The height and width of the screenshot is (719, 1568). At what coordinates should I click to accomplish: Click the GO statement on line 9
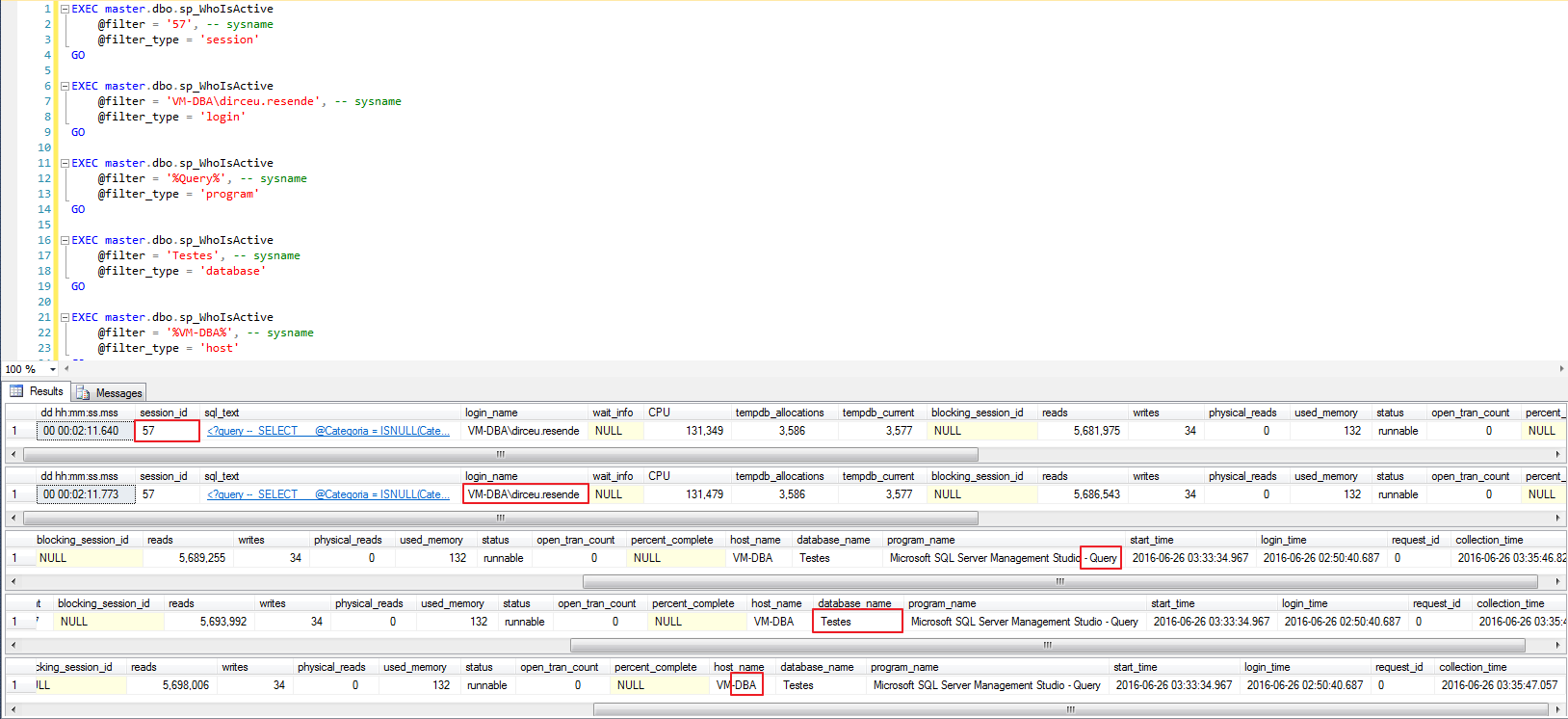pos(78,132)
